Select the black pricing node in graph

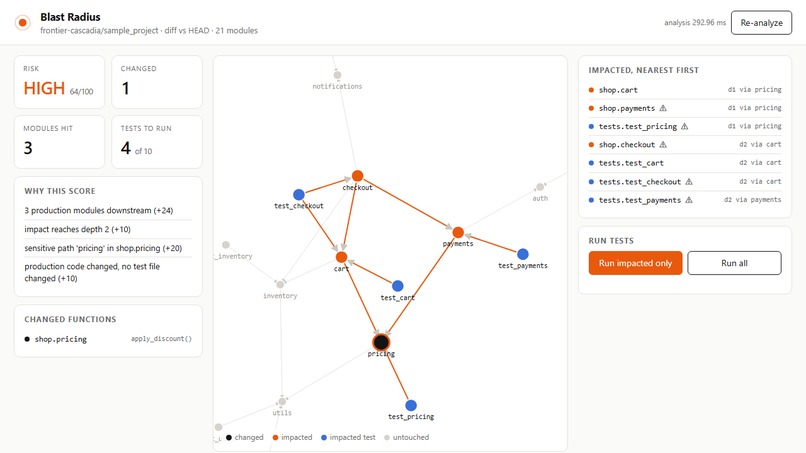pos(381,342)
